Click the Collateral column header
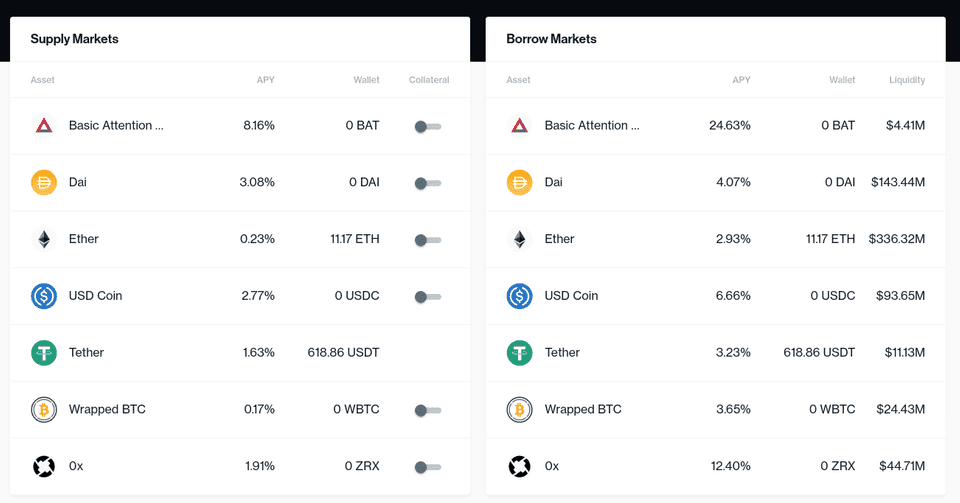 point(429,80)
